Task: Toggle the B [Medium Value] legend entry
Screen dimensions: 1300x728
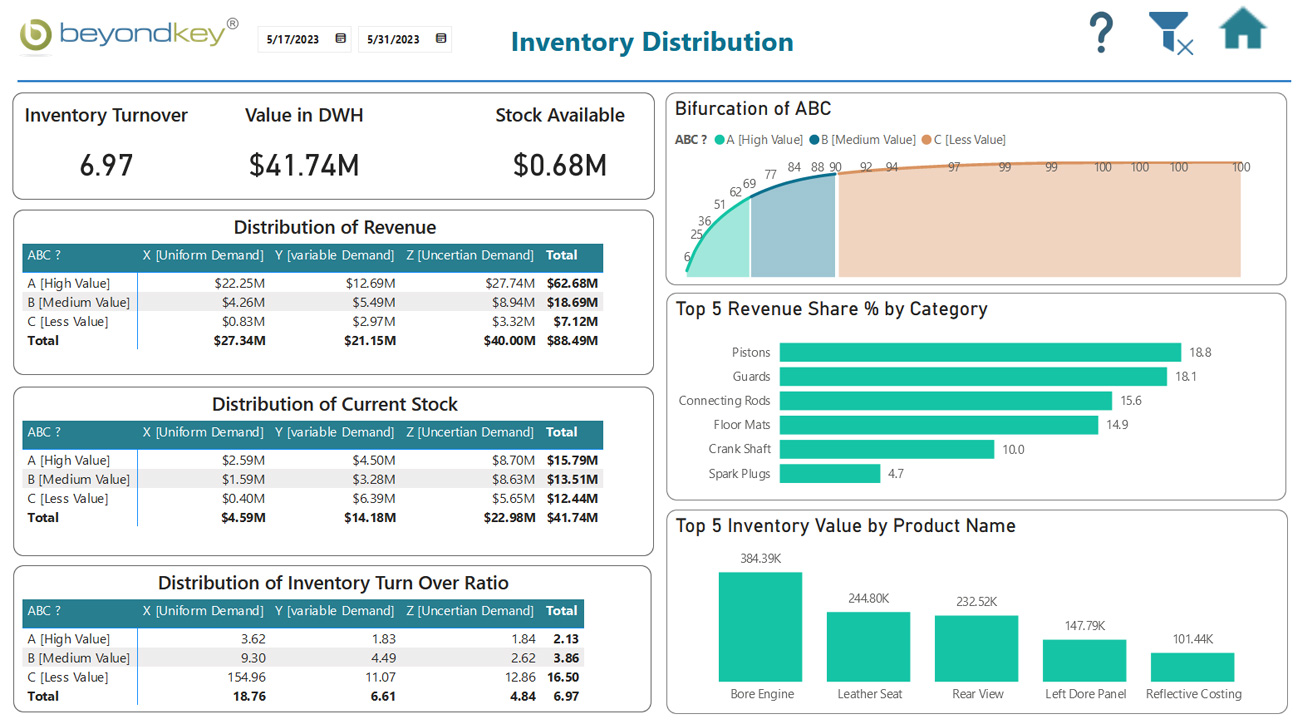Action: click(869, 139)
